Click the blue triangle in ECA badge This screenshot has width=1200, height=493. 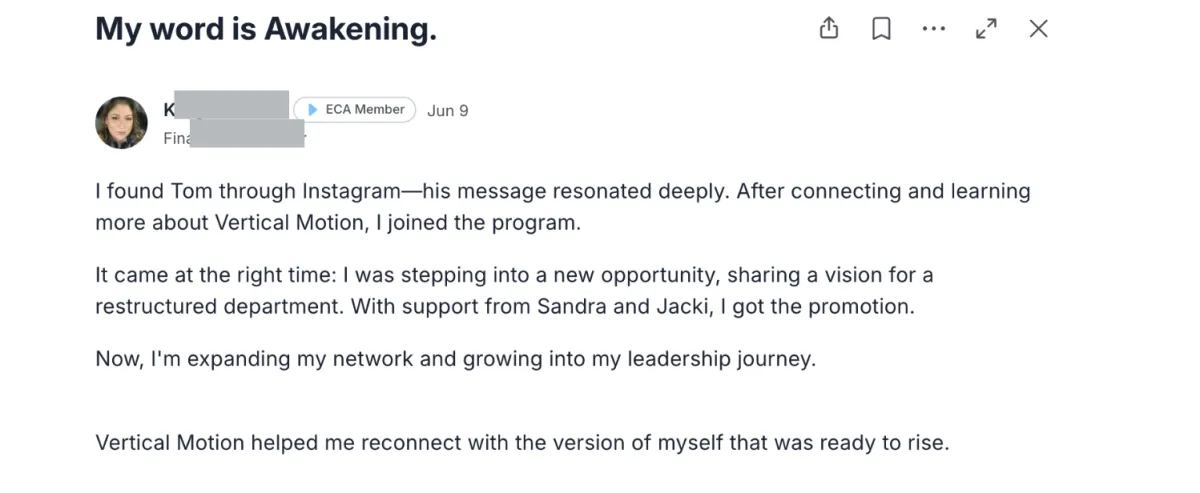(313, 110)
